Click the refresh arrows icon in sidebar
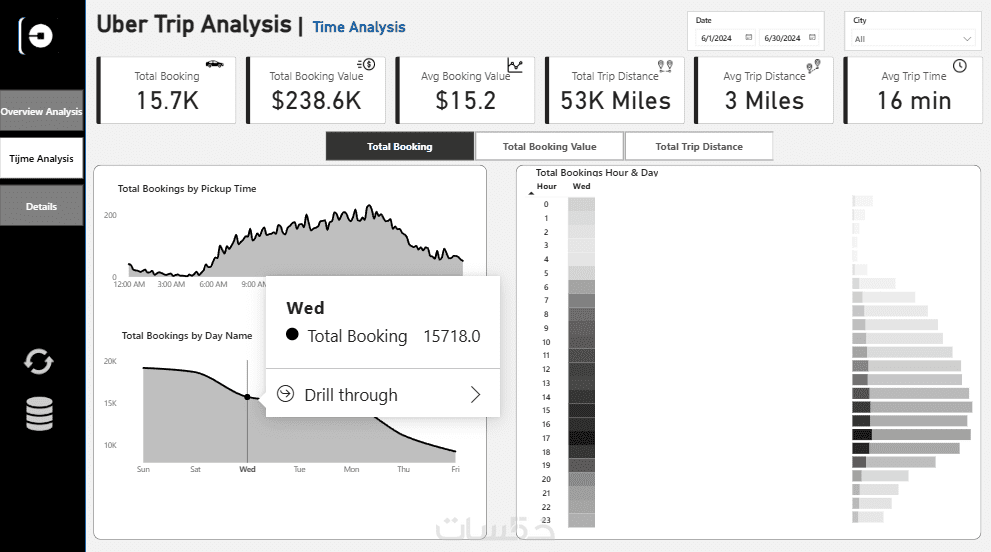 39,362
